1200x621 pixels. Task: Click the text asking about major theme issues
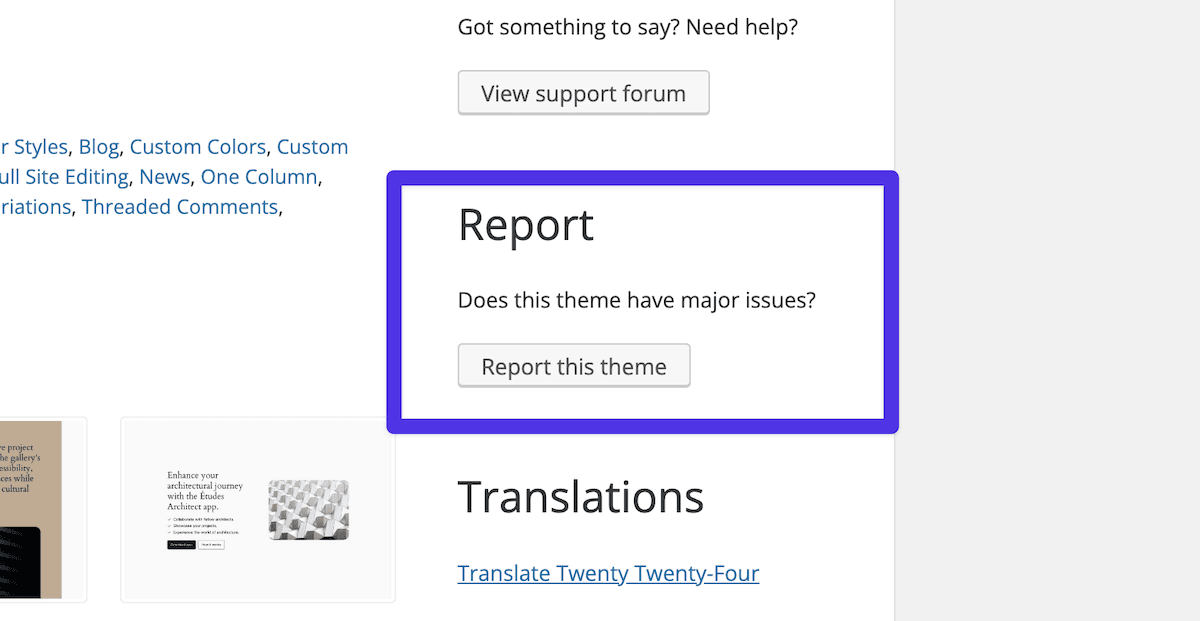pyautogui.click(x=636, y=299)
